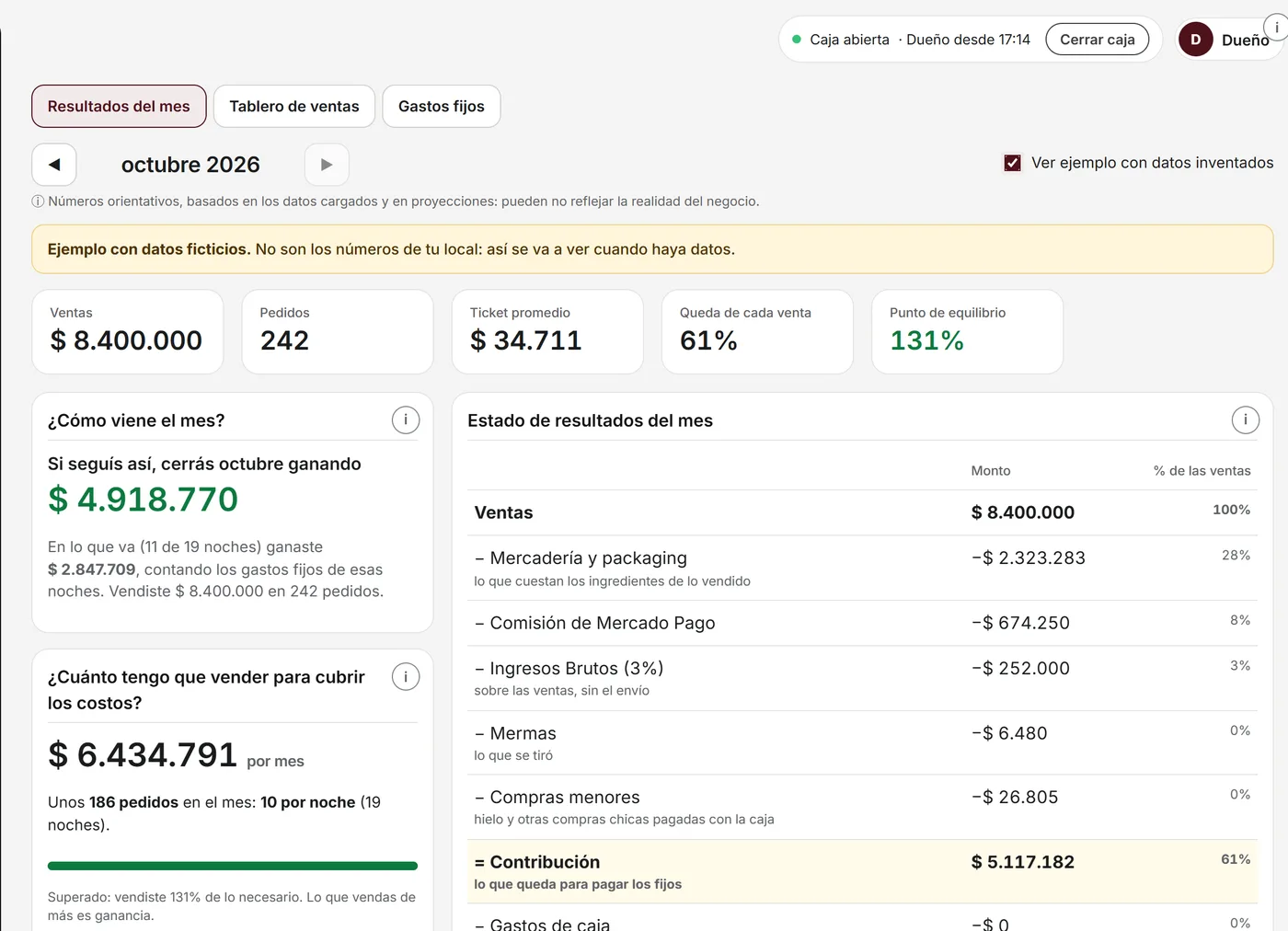
Task: Click the Ventas $ 8.400.000 card
Action: click(x=128, y=332)
